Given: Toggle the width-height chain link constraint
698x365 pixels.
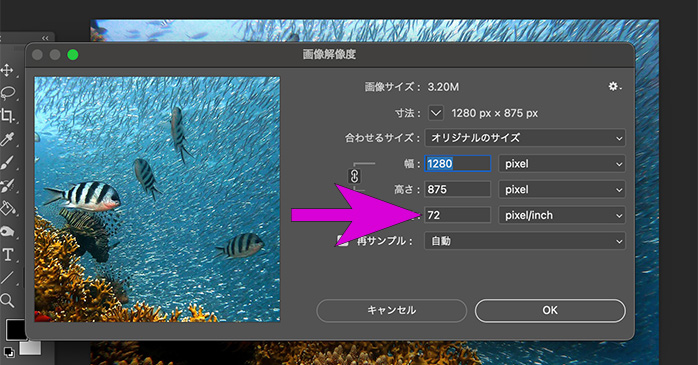Looking at the screenshot, I should point(354,176).
